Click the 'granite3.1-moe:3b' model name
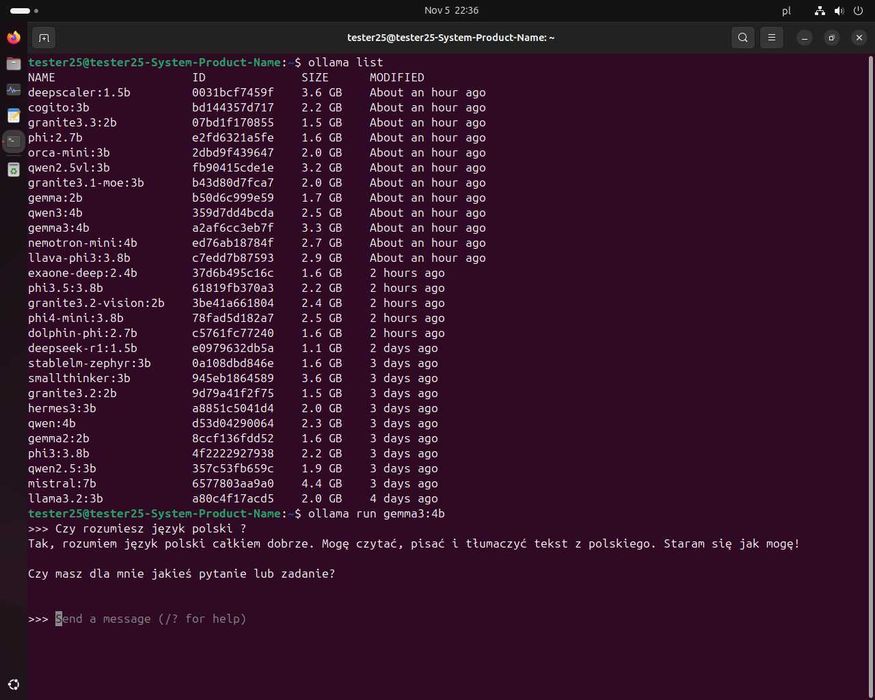Viewport: 875px width, 700px height. pyautogui.click(x=86, y=183)
